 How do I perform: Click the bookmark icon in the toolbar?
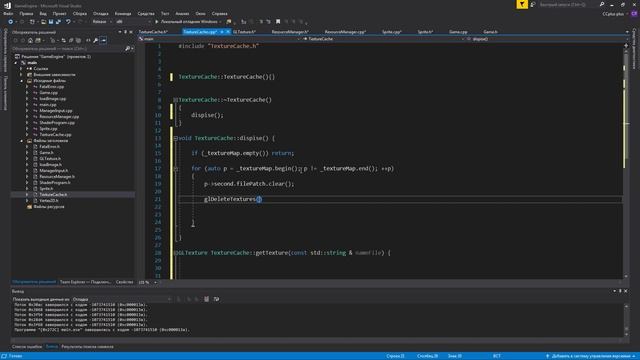coord(278,22)
